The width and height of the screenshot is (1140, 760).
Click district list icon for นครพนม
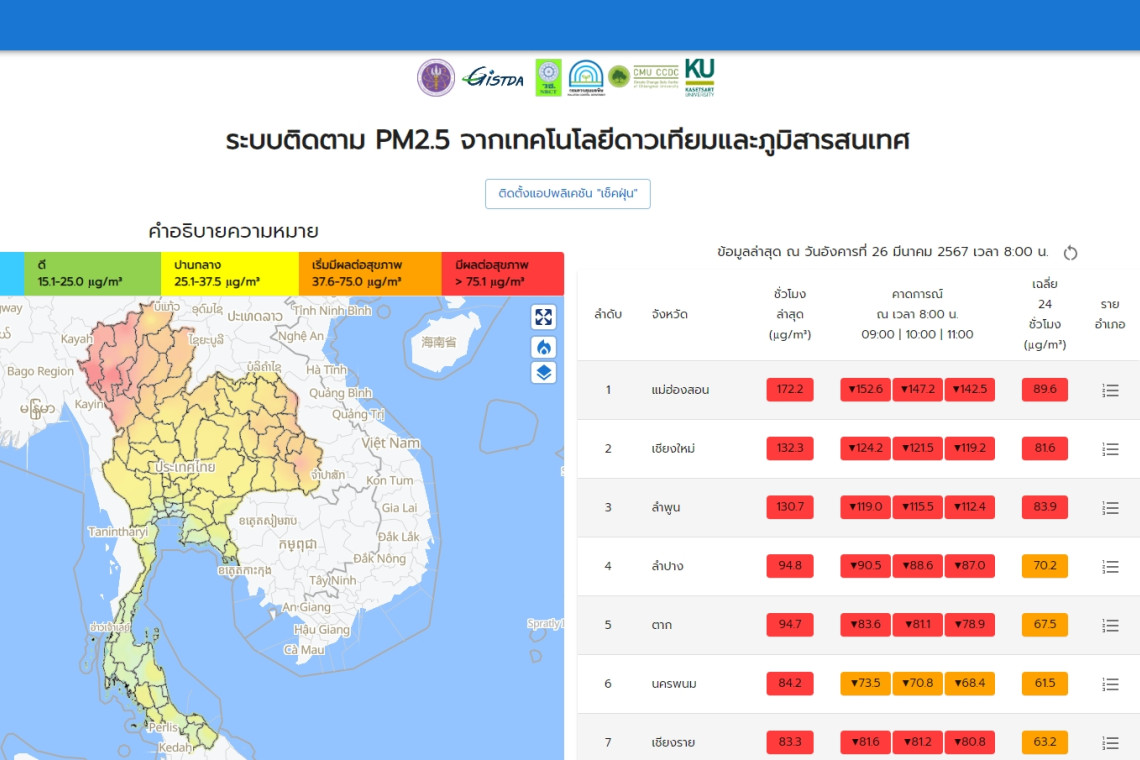point(1109,685)
